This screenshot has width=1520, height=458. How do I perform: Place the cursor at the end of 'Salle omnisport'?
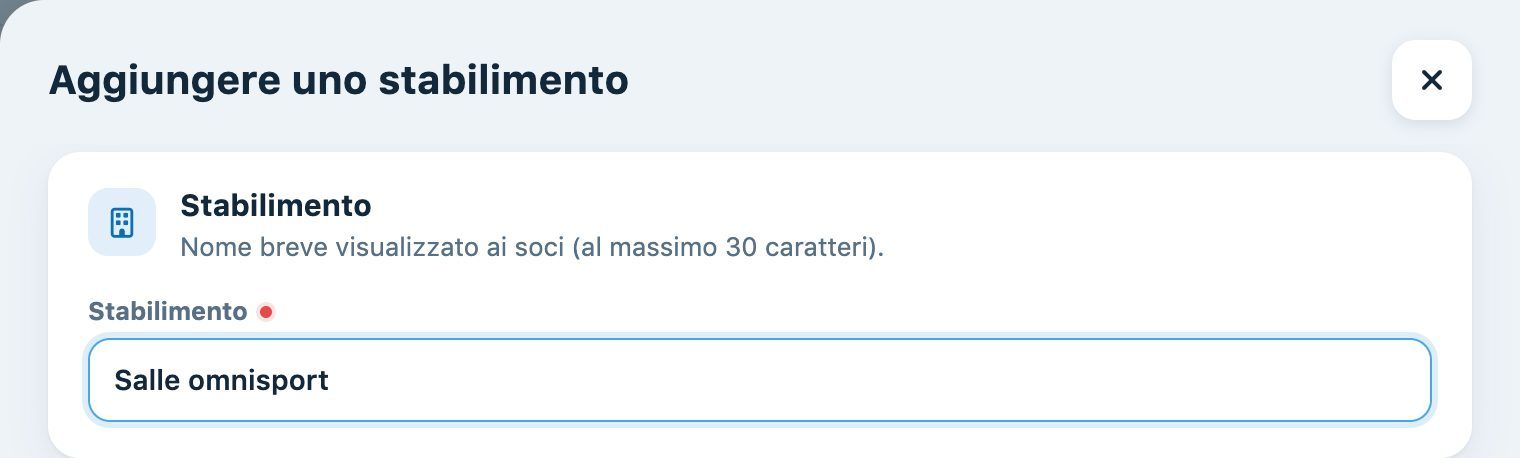pyautogui.click(x=331, y=380)
